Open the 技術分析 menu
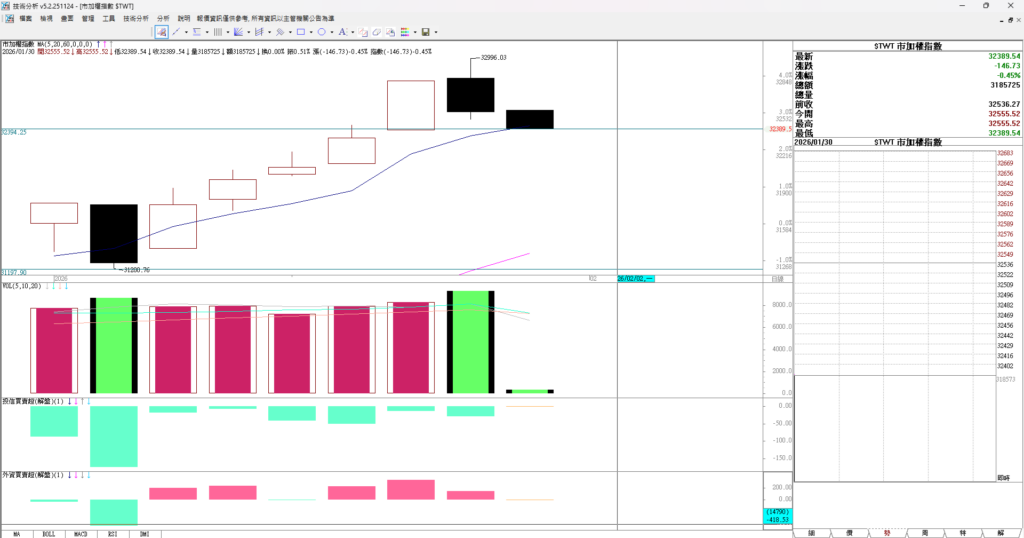This screenshot has height=538, width=1024. [x=135, y=18]
